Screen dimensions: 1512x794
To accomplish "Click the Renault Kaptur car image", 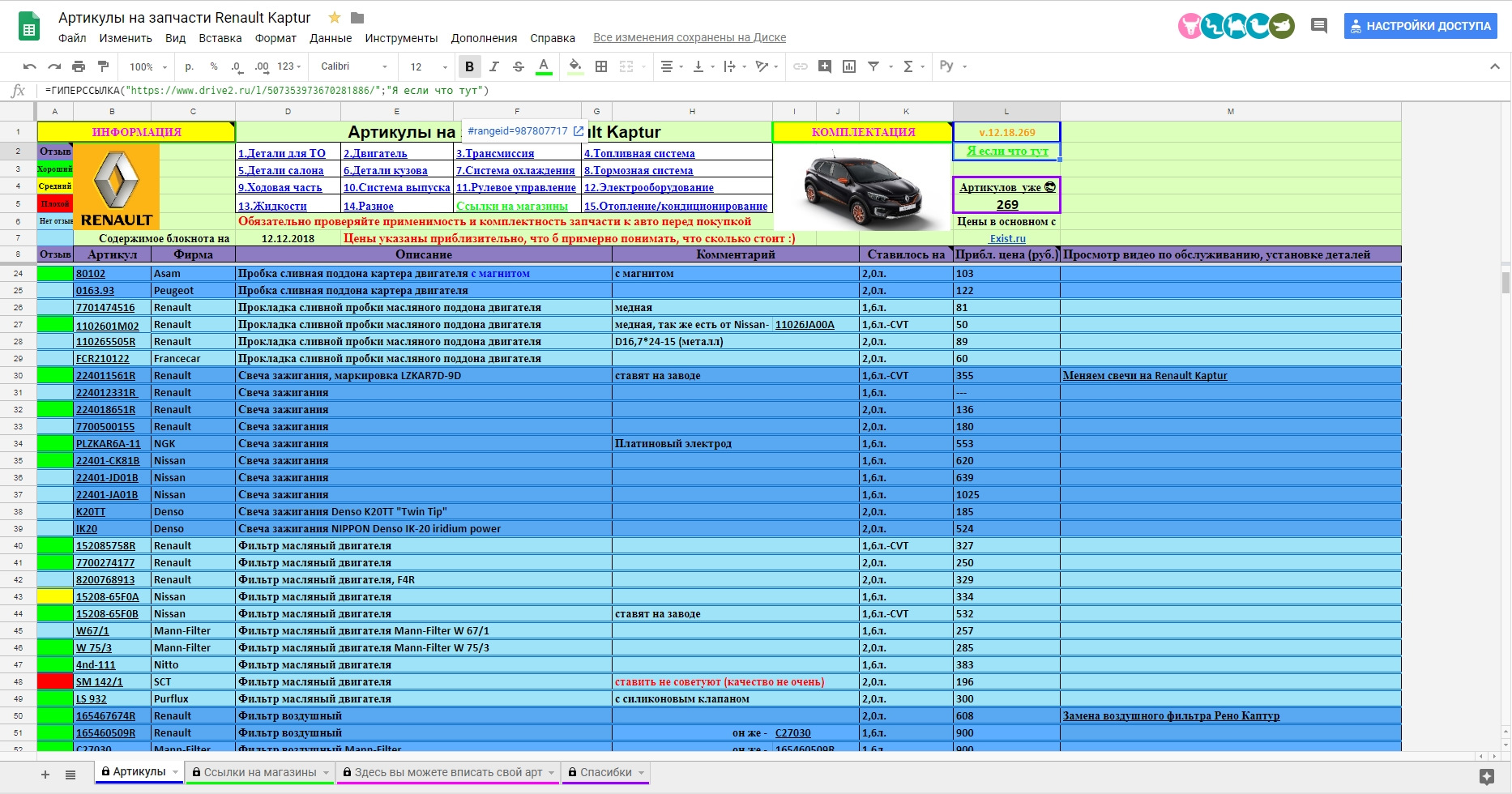I will click(862, 187).
